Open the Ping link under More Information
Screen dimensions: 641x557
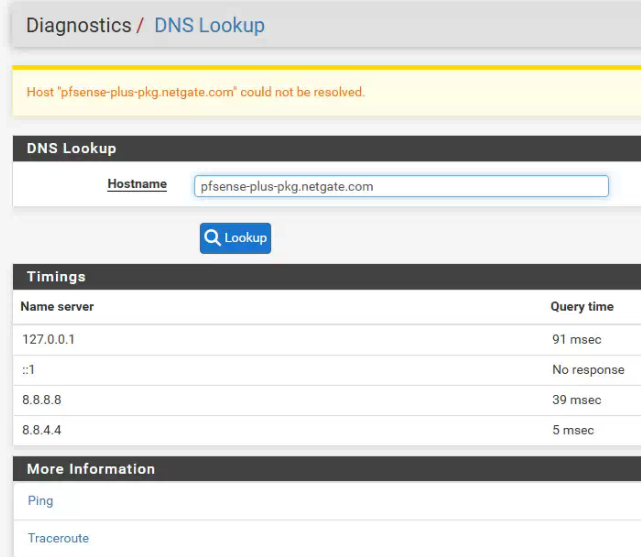tap(40, 501)
